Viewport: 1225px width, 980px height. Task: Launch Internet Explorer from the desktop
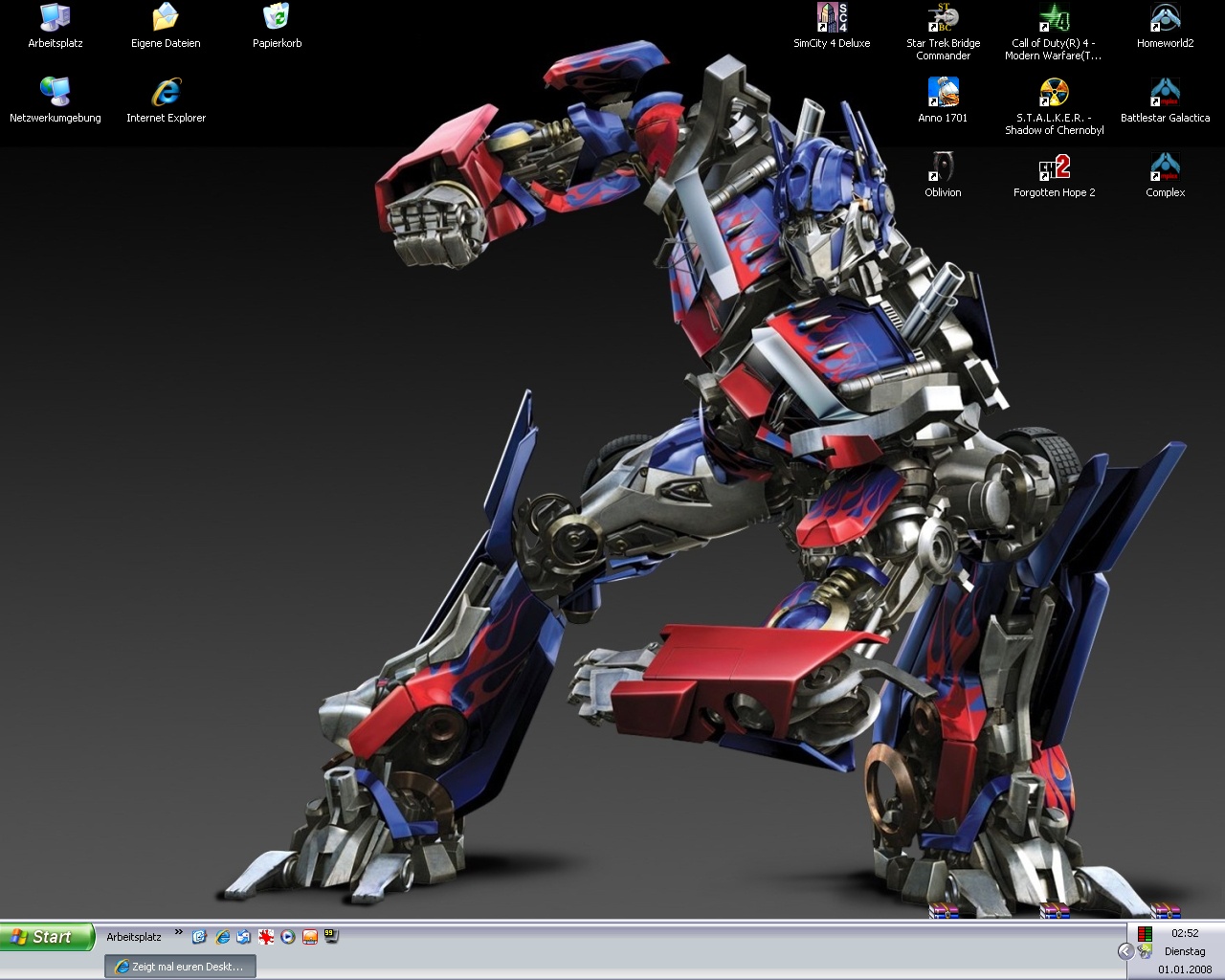click(x=166, y=100)
